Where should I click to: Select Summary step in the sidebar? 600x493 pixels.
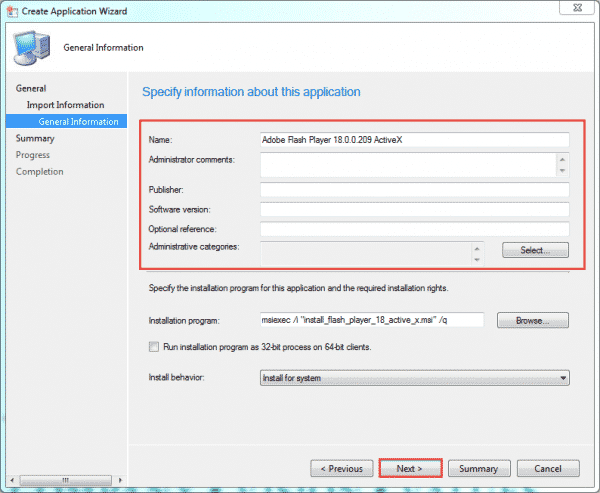35,138
